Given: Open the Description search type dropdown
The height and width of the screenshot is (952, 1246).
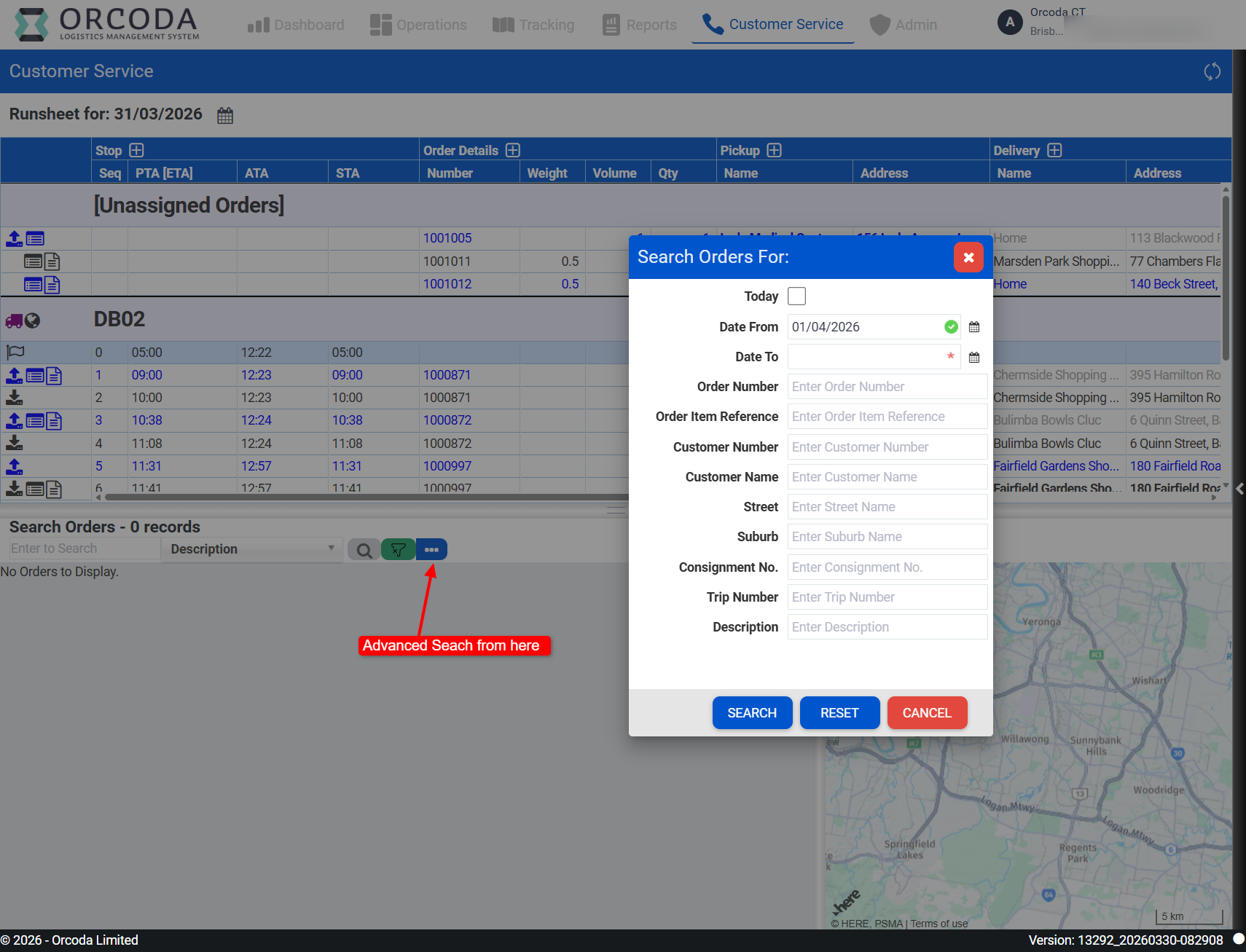Looking at the screenshot, I should coord(251,549).
